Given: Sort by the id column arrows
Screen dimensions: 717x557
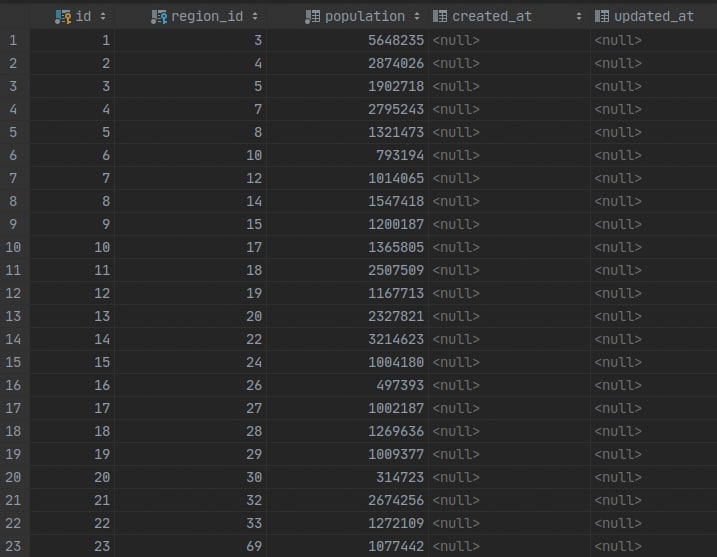Looking at the screenshot, I should 103,16.
